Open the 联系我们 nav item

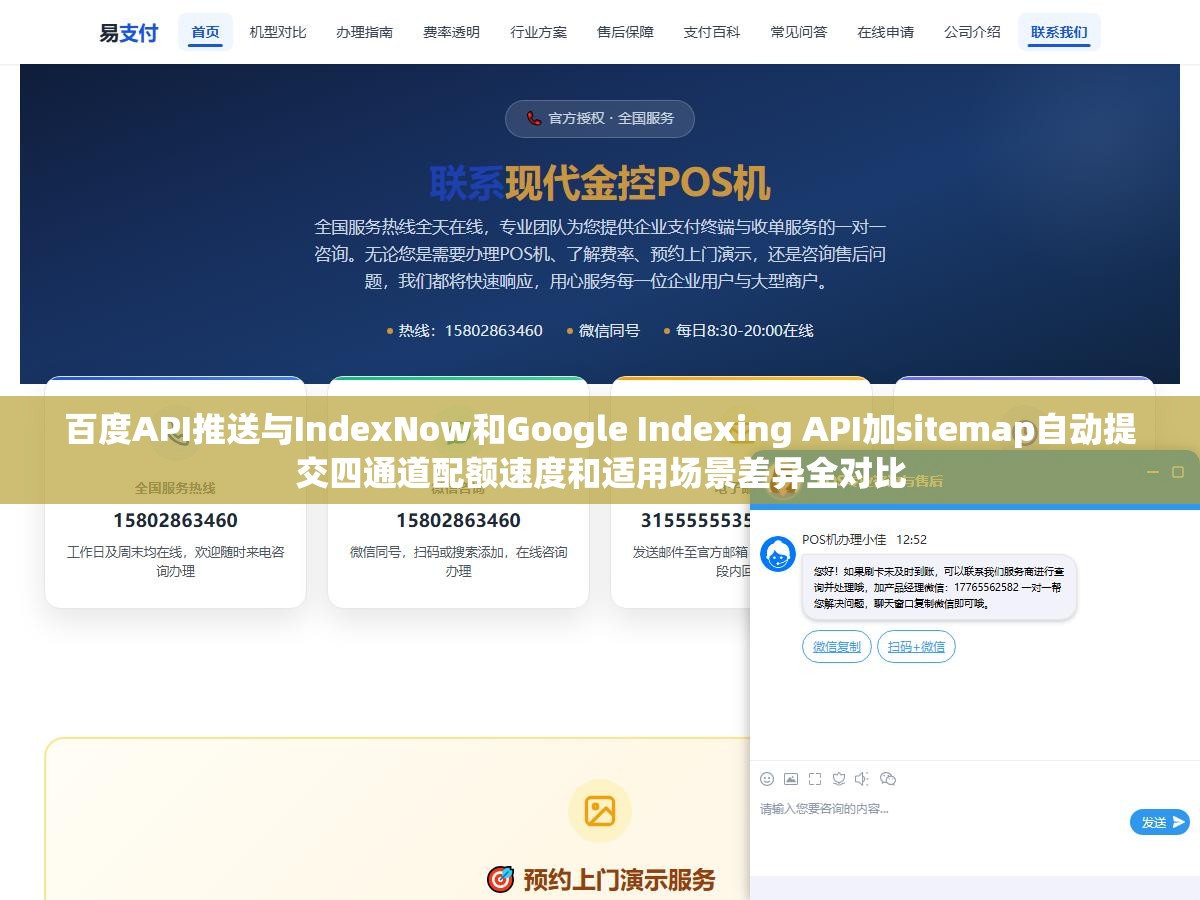click(1059, 32)
